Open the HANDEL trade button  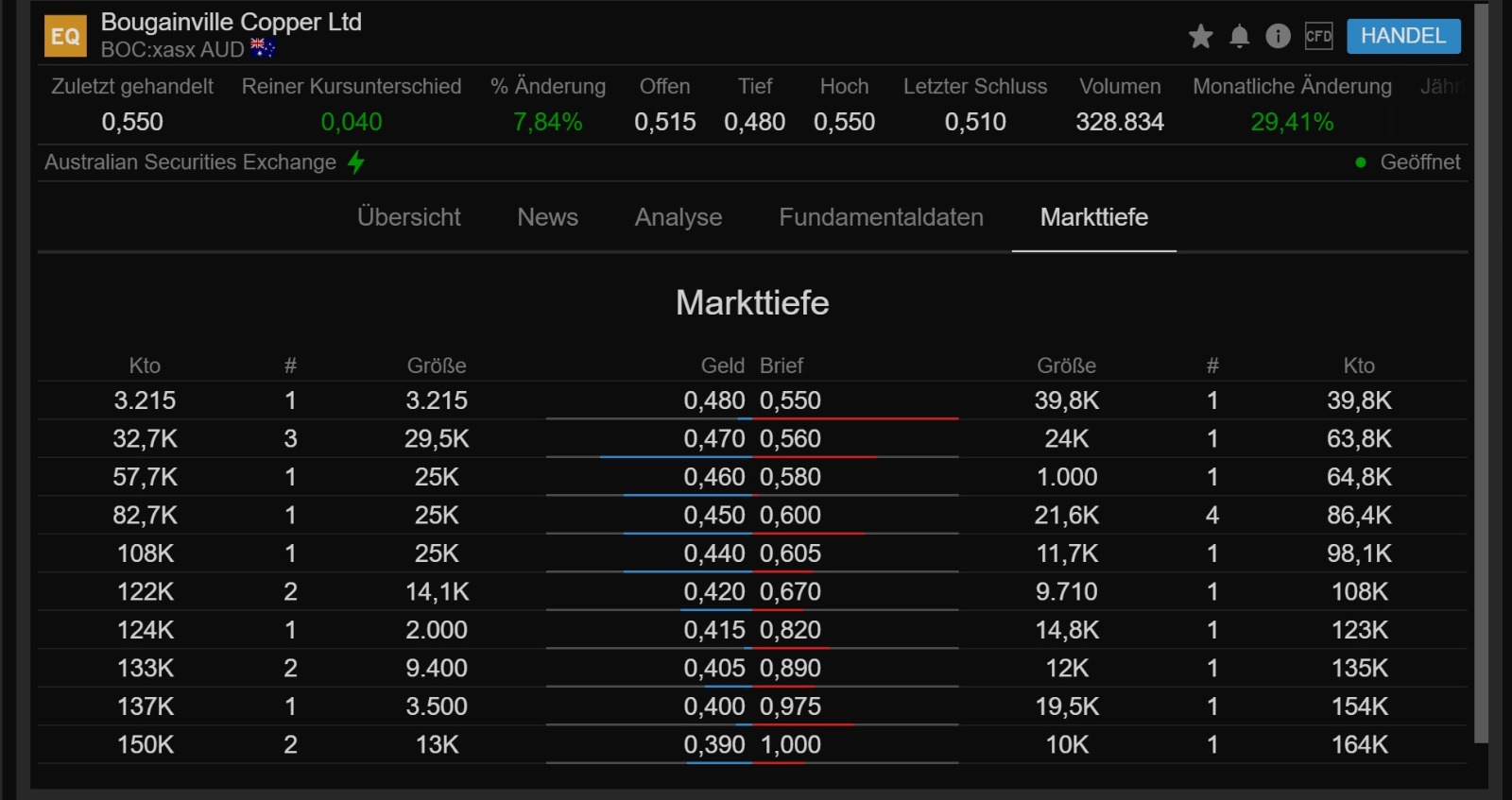pyautogui.click(x=1403, y=36)
